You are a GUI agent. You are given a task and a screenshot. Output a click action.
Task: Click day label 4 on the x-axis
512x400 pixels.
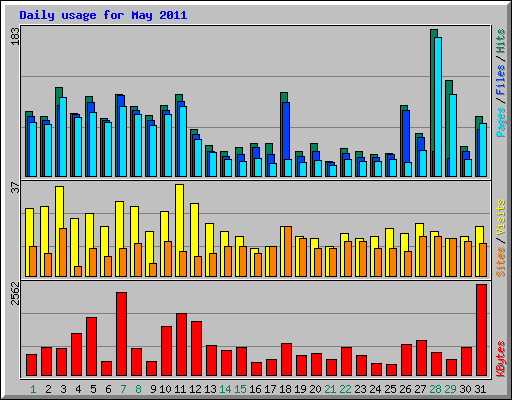pos(78,389)
